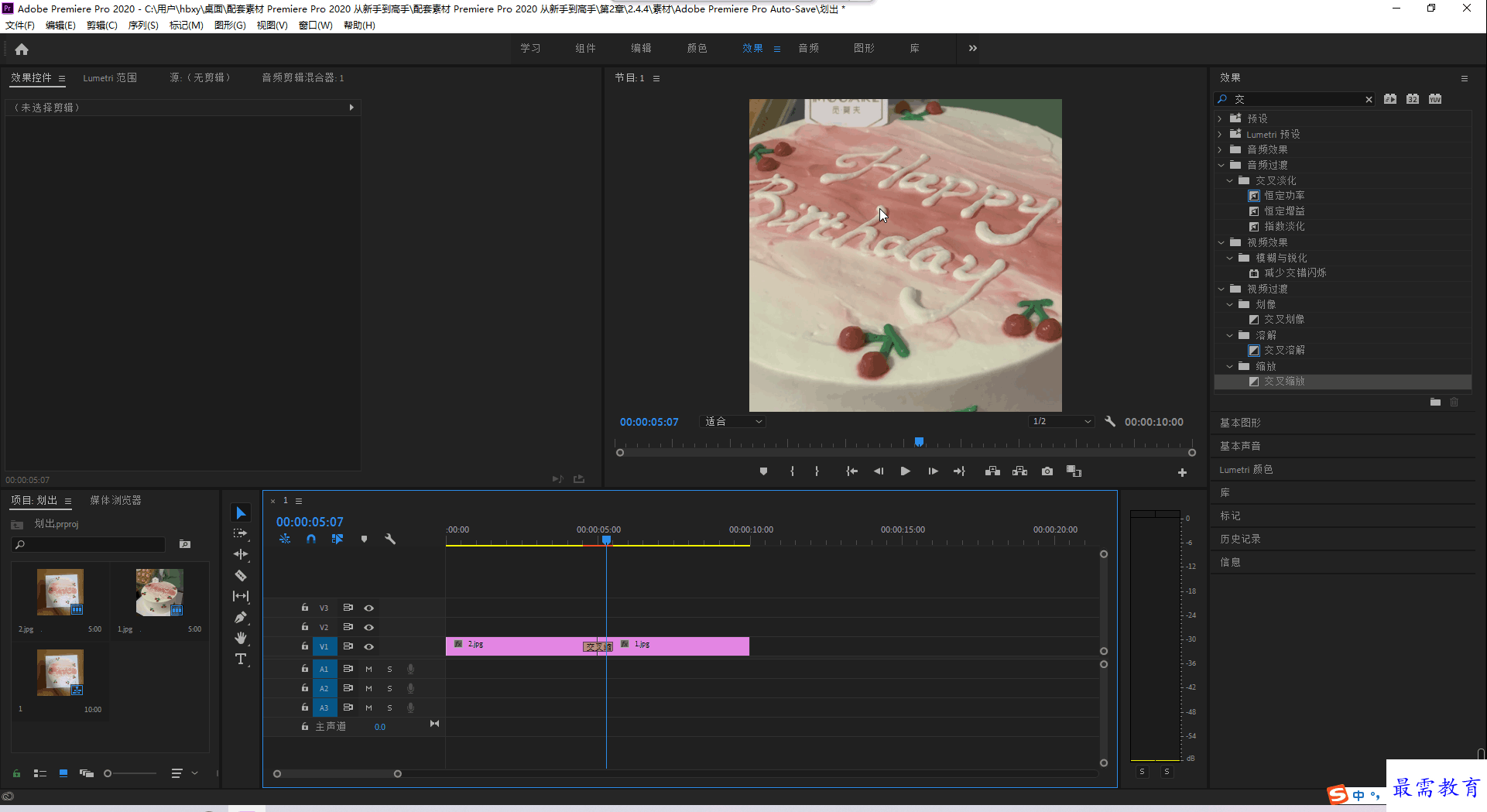Solo the A2 audio track

coord(389,688)
